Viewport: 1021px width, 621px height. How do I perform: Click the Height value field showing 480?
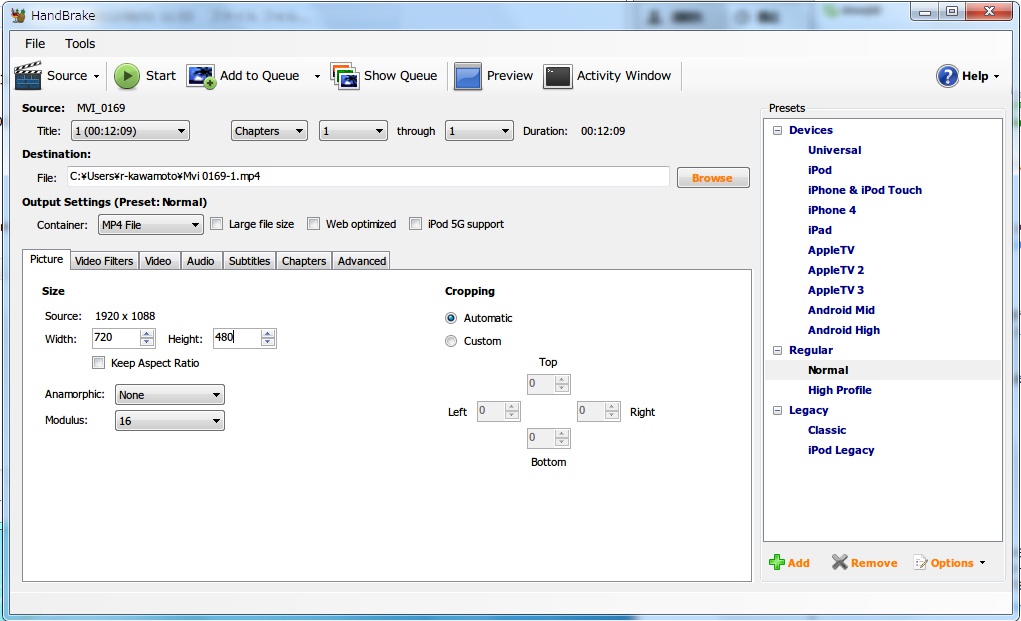pos(236,337)
